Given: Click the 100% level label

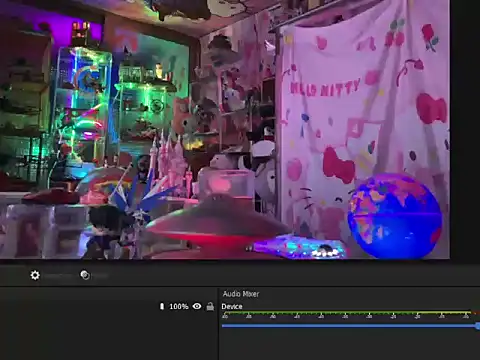Looking at the screenshot, I should [179, 306].
